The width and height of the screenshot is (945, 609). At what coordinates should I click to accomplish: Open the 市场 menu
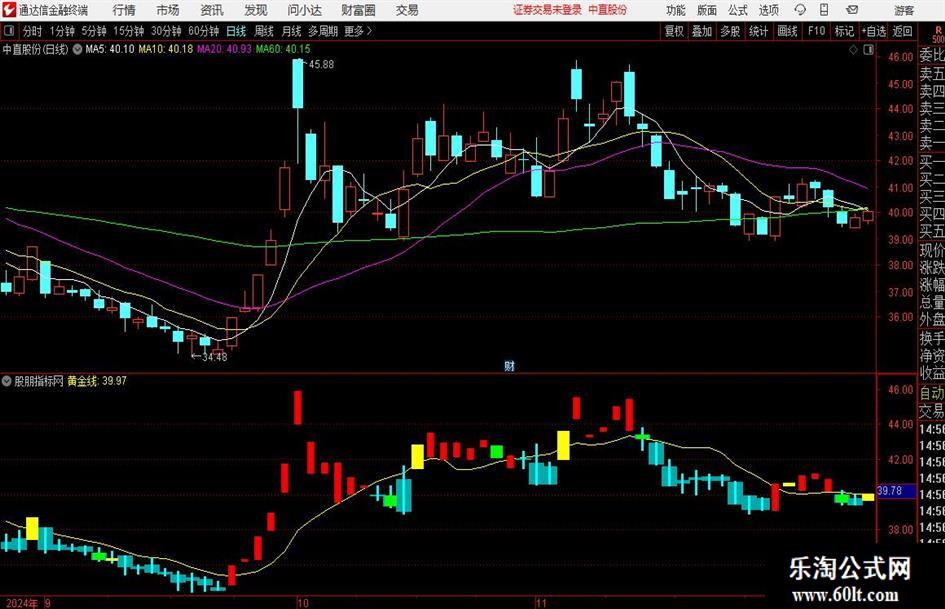pos(168,10)
